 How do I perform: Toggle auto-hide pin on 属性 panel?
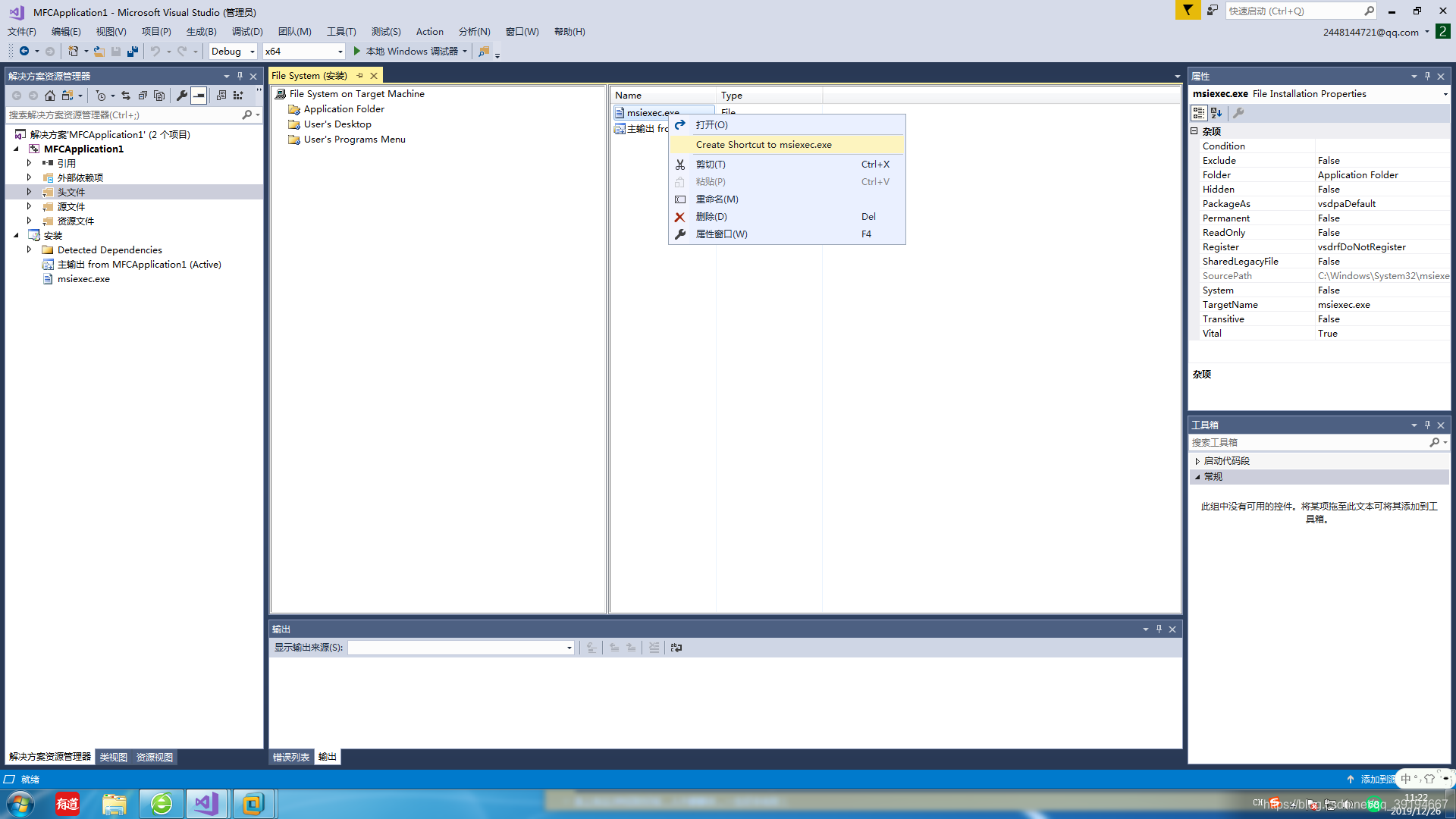pyautogui.click(x=1427, y=77)
